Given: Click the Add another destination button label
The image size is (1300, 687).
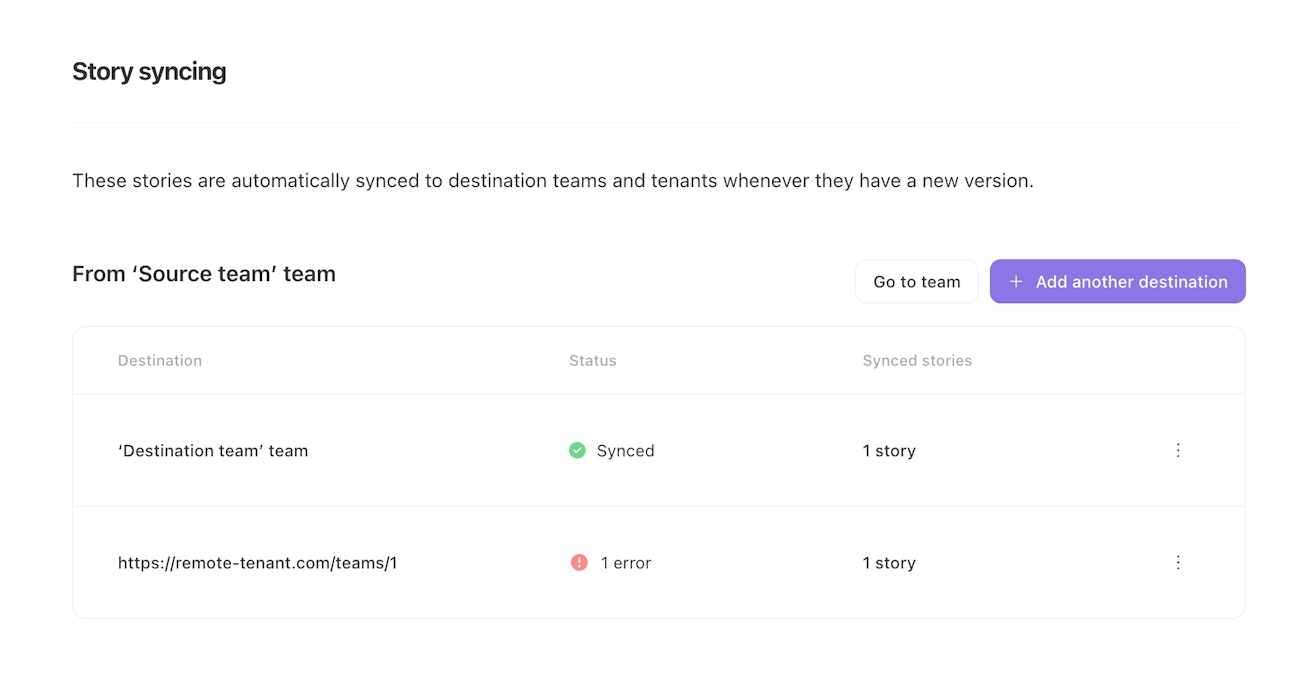Looking at the screenshot, I should point(1131,282).
